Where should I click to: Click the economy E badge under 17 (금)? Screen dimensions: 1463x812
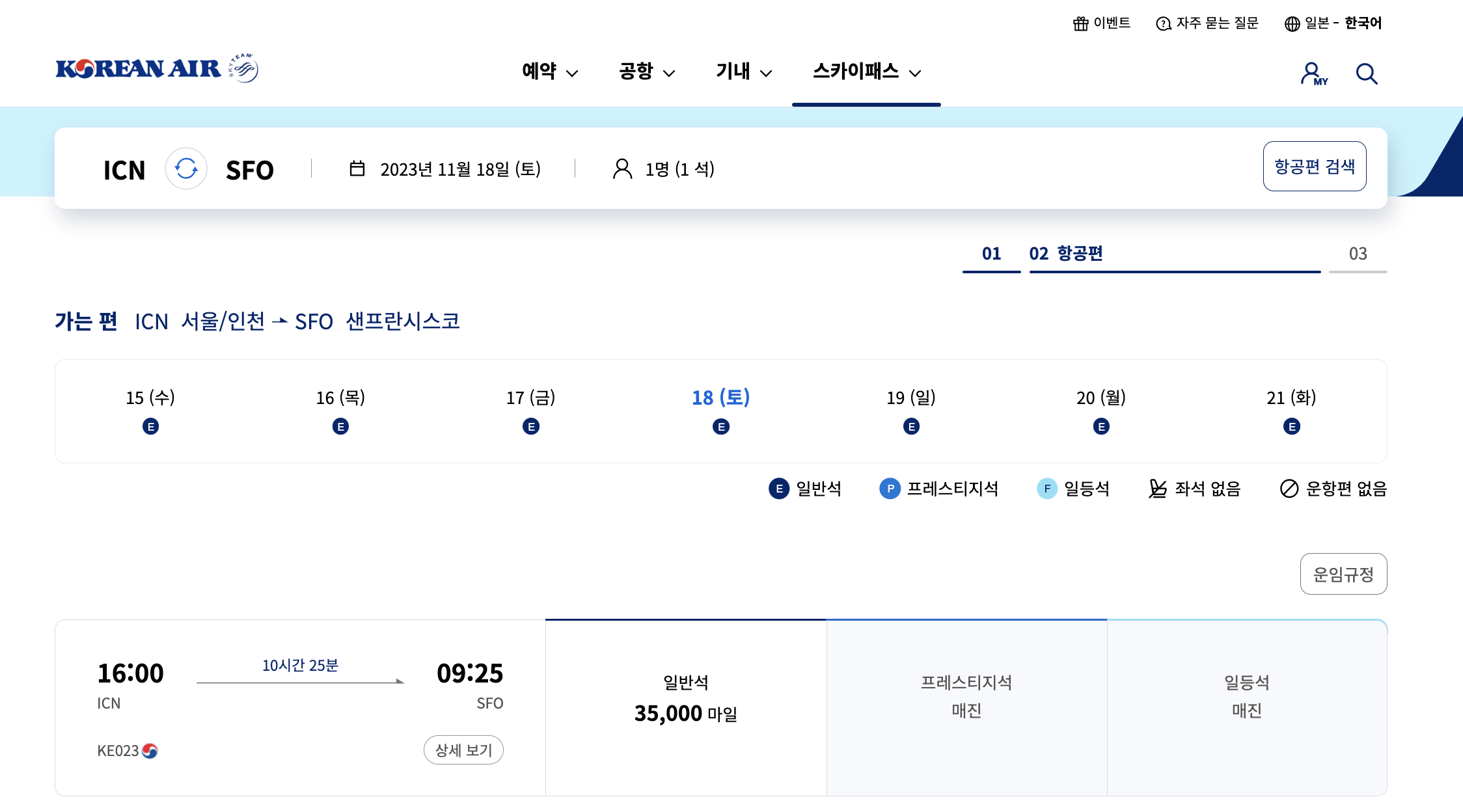[531, 427]
